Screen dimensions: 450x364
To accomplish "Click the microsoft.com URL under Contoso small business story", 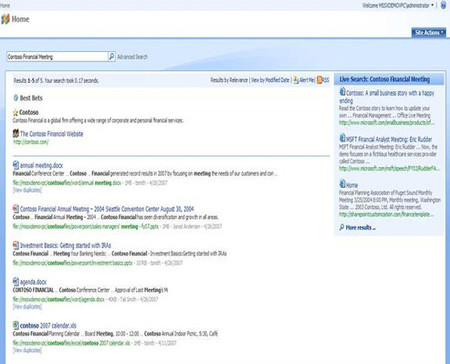I will click(387, 123).
